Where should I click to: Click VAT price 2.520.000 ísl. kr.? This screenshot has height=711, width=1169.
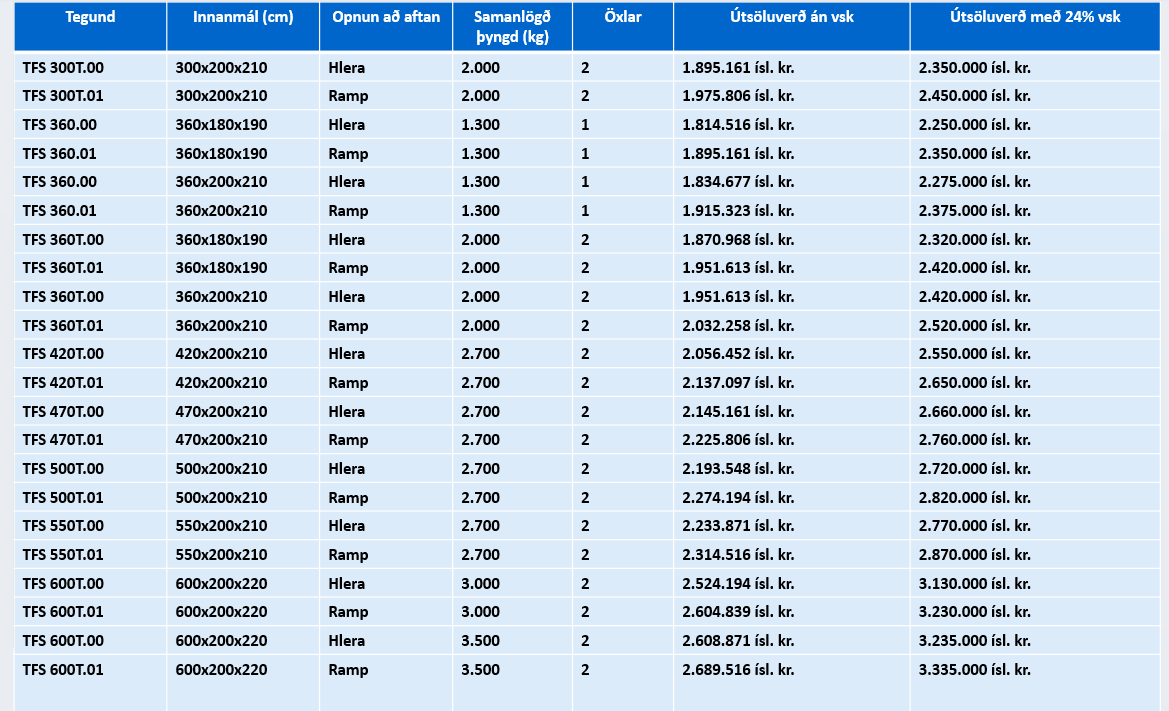(x=974, y=326)
